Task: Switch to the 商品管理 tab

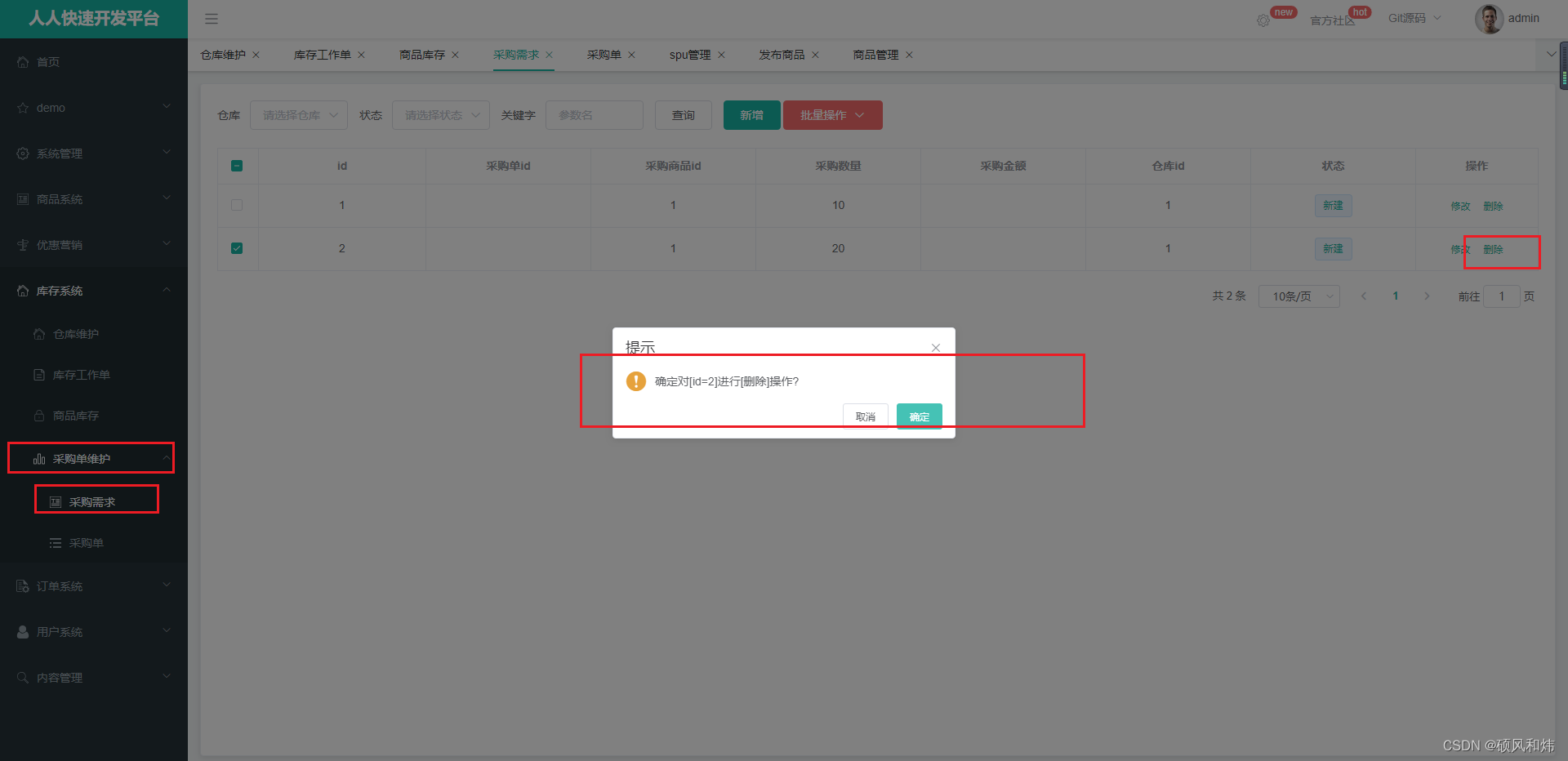Action: click(x=876, y=55)
